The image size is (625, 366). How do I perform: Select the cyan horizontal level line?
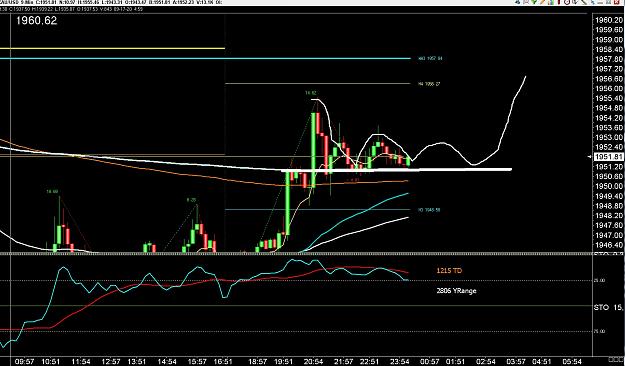[x=205, y=59]
